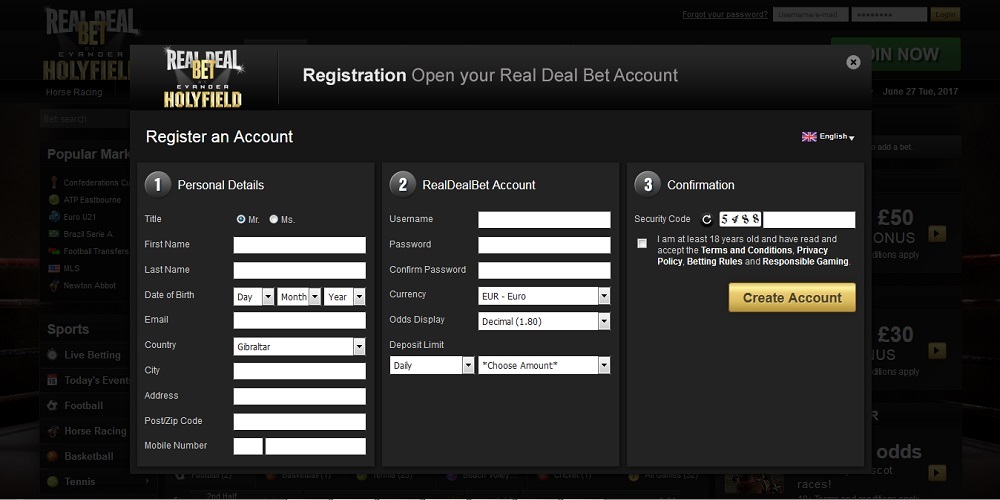Viewport: 1000px width, 500px height.
Task: Open Today's Events in Sports sidebar
Action: click(x=96, y=381)
